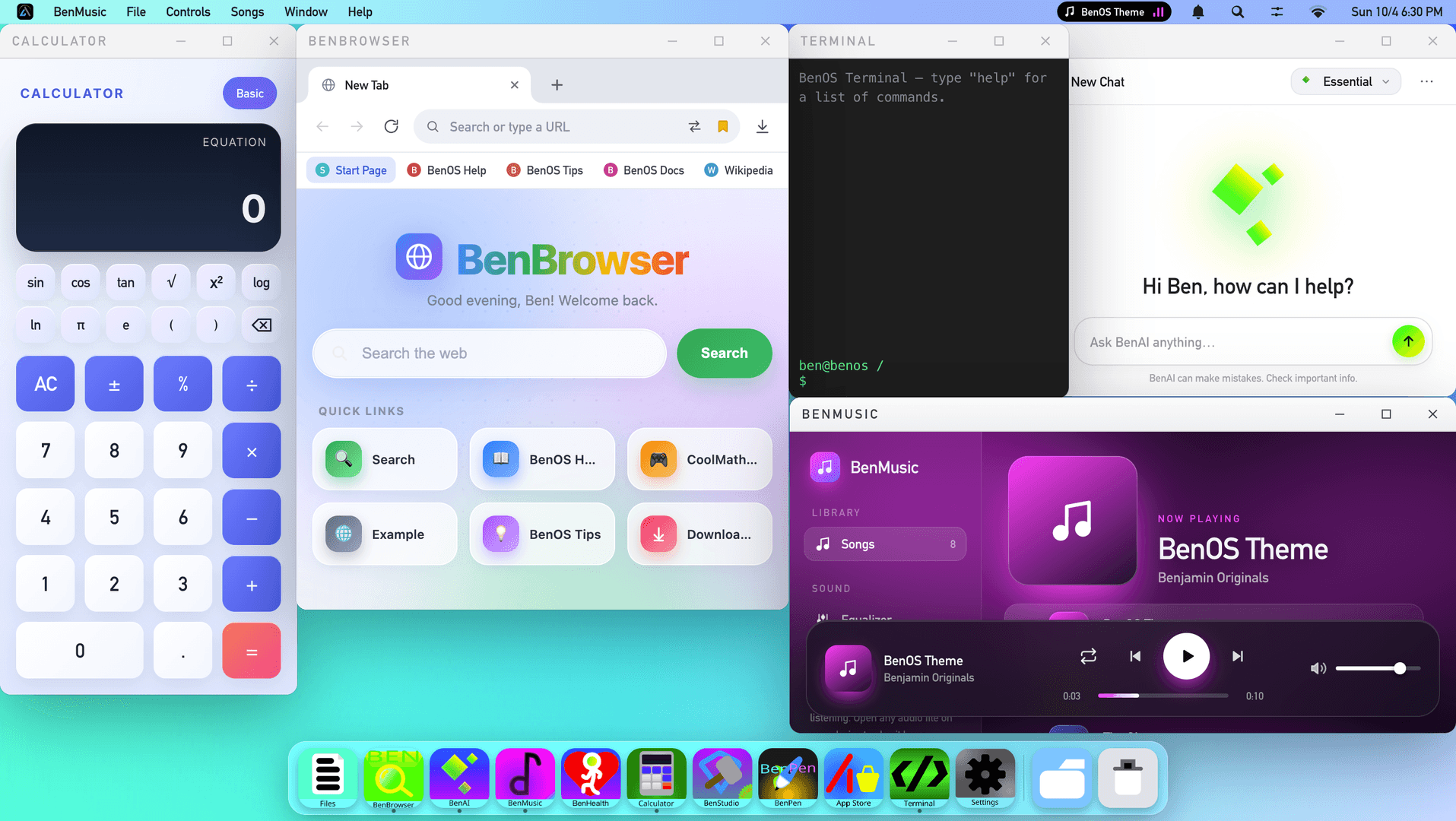Adjust the BenMusic volume slider
The height and width of the screenshot is (821, 1456).
click(x=1378, y=668)
